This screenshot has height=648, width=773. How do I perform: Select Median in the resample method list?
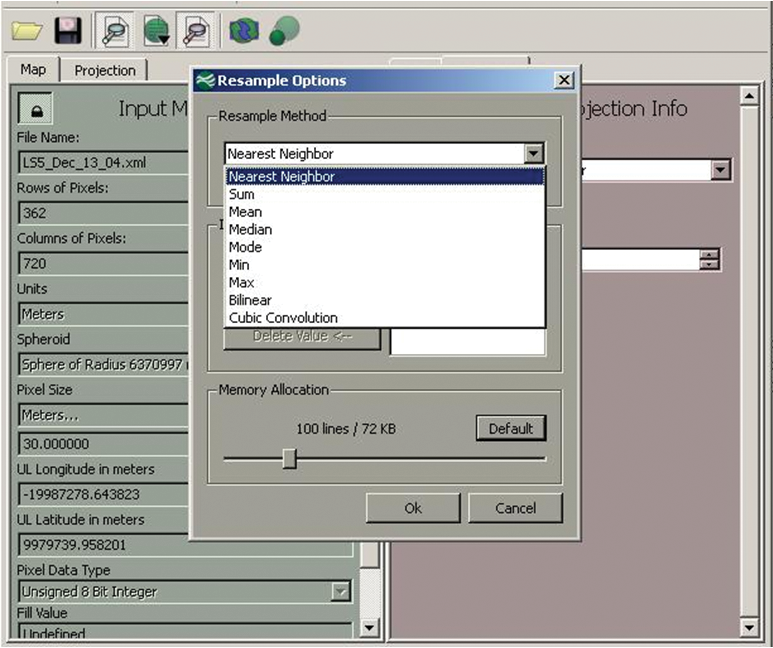[250, 230]
